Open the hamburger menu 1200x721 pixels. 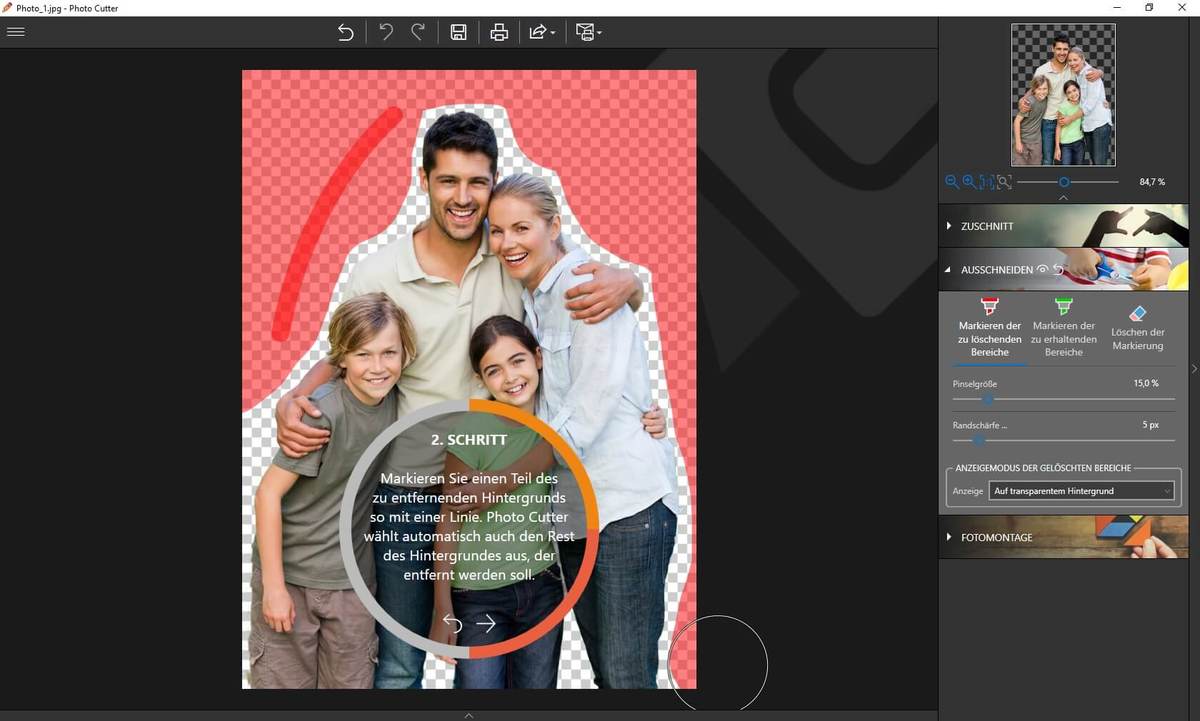point(15,32)
